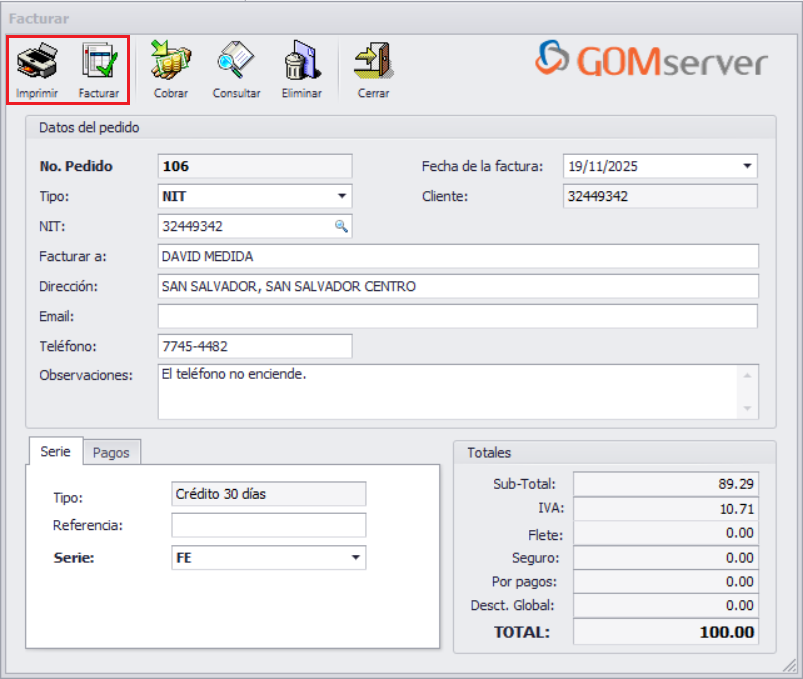Screen dimensions: 803x679
Task: Select the Facturar toolbar icon
Action: pos(98,60)
